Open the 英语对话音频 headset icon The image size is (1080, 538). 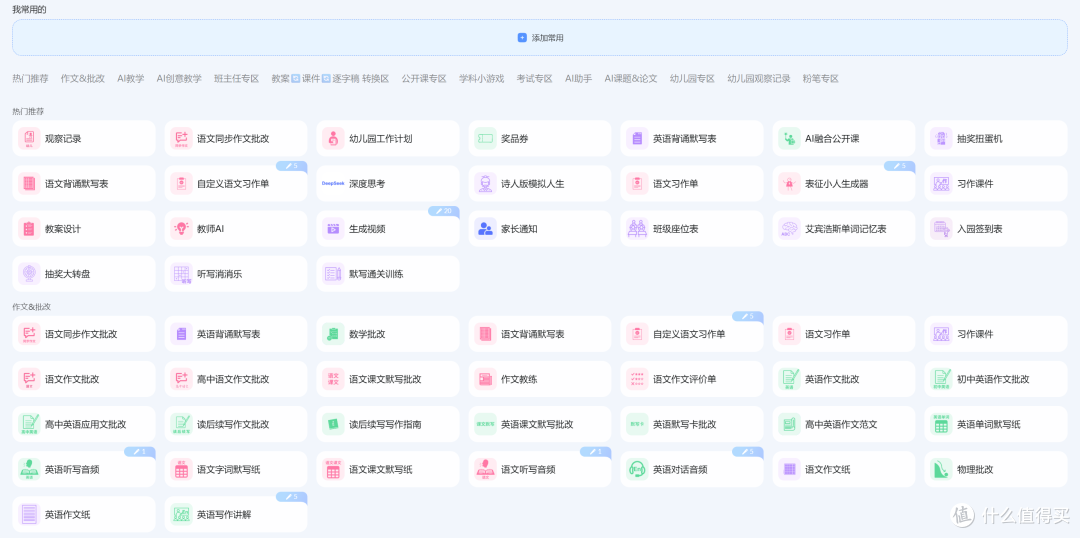tap(638, 470)
